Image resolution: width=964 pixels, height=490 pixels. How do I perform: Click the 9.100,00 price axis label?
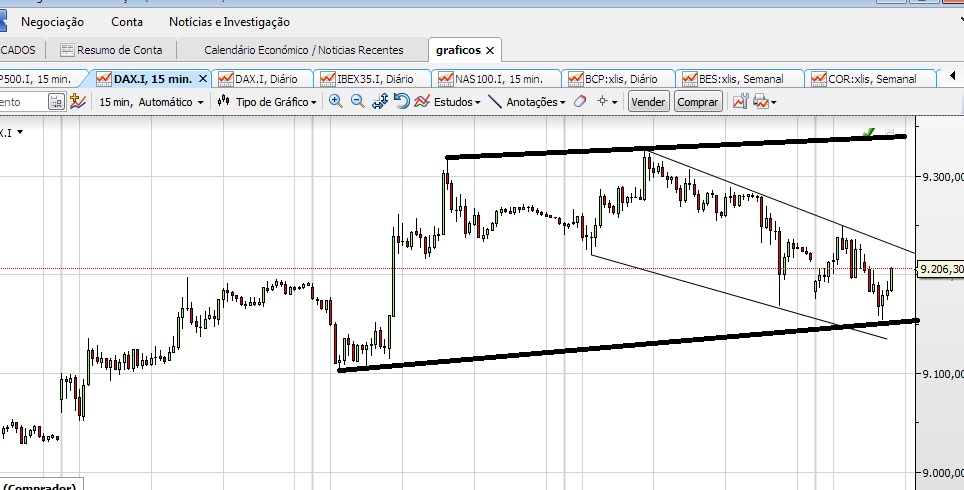click(x=942, y=374)
